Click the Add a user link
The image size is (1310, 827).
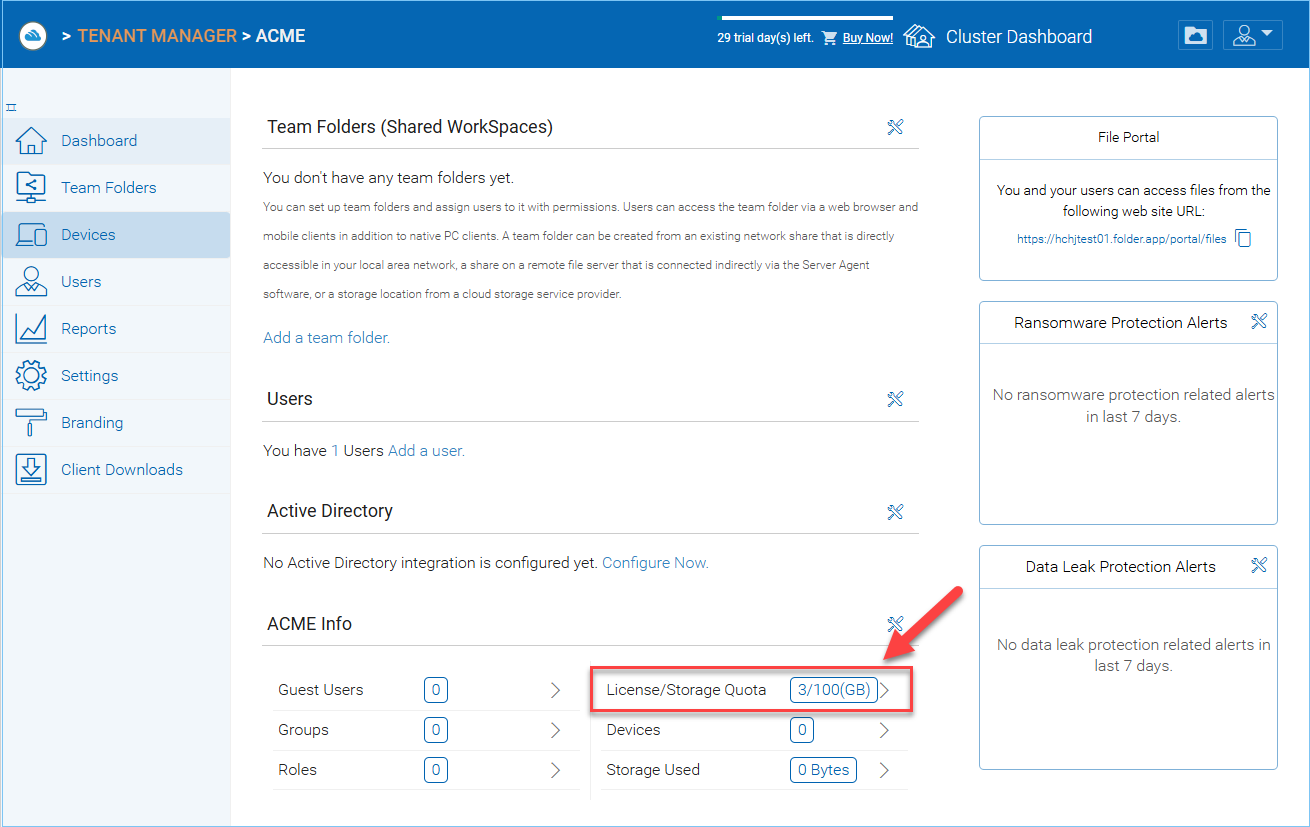click(426, 451)
